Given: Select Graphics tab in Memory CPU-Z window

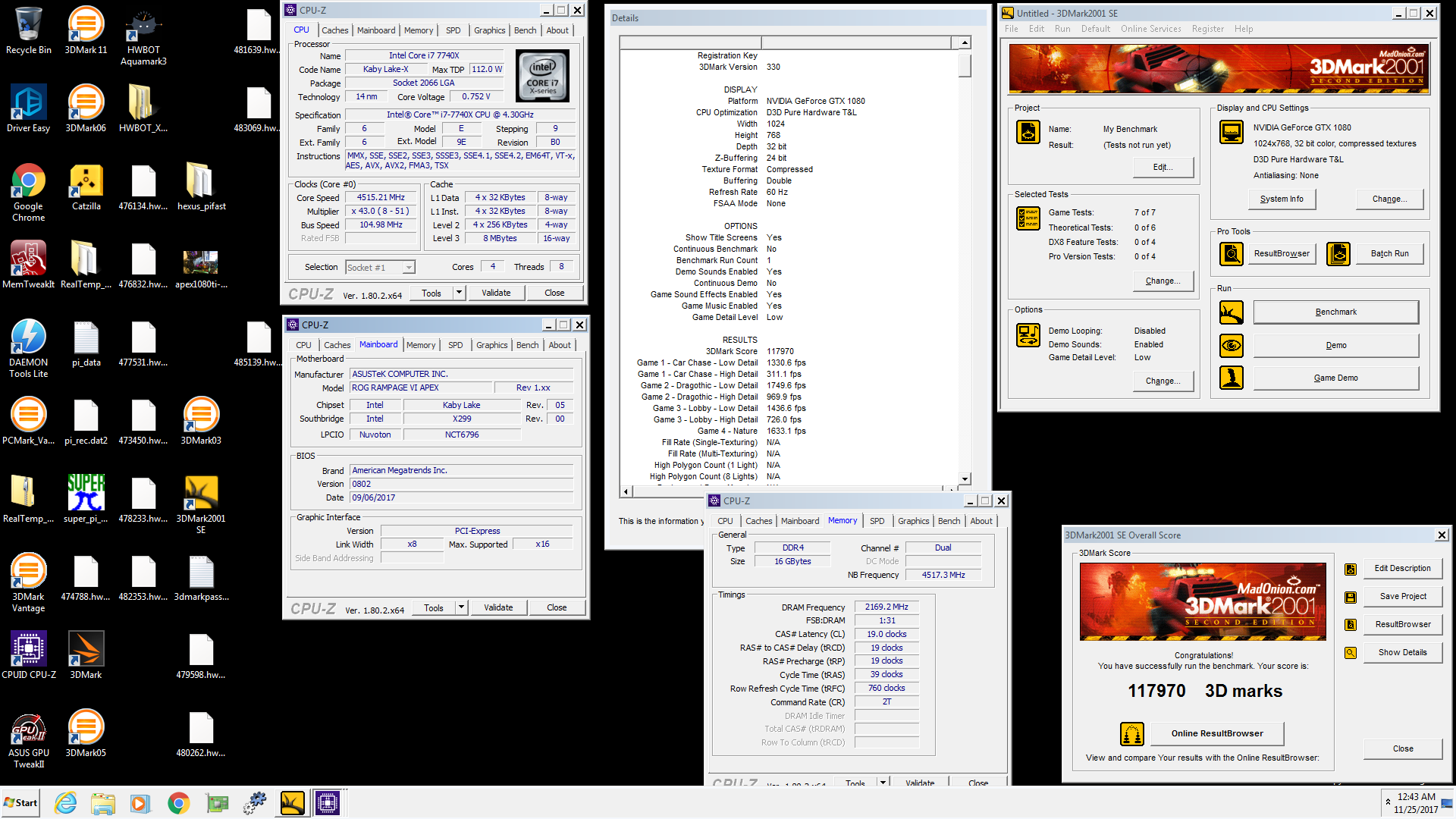Looking at the screenshot, I should [x=913, y=521].
